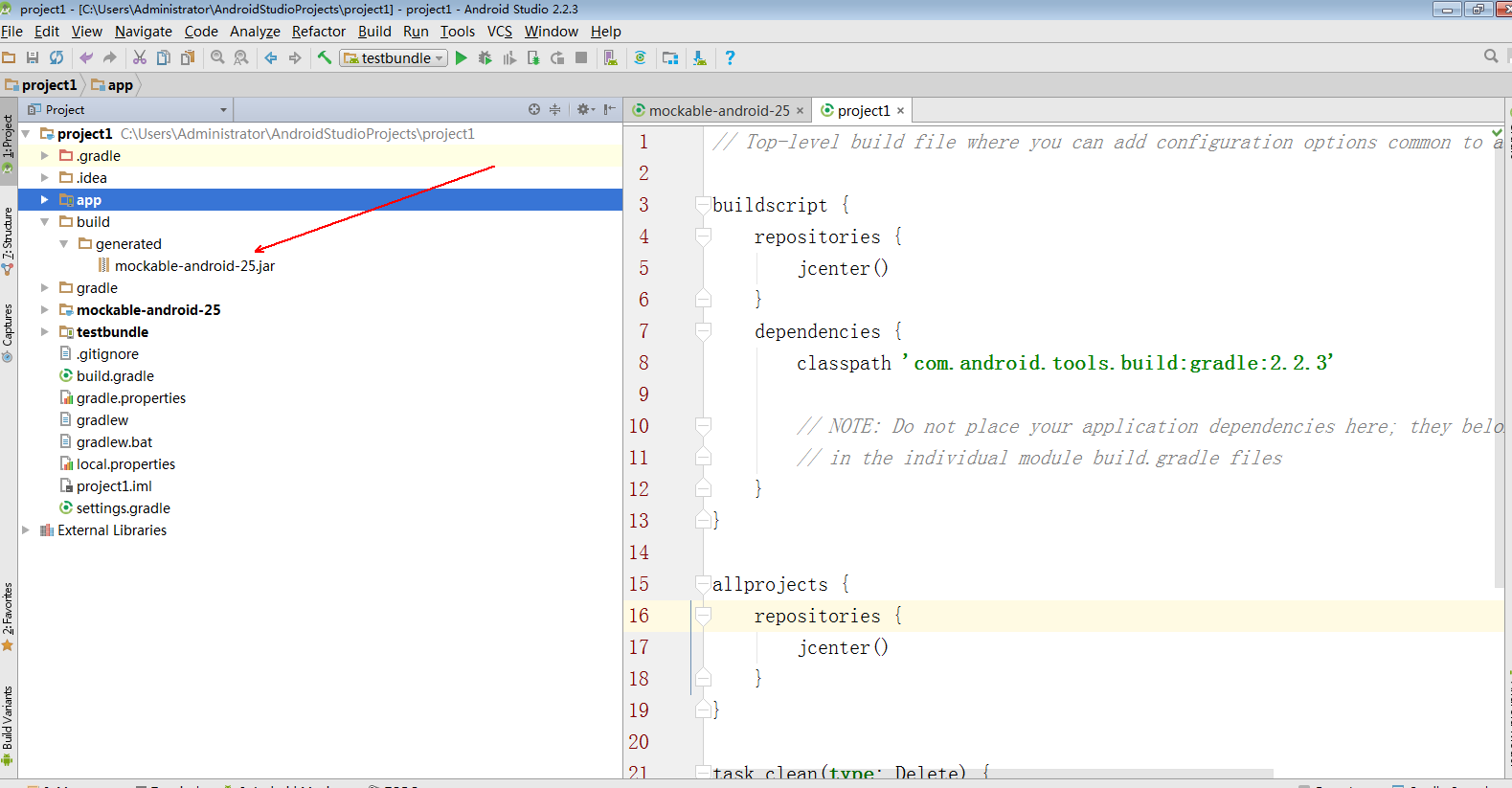
Task: Click the project1 breadcrumb in navigation bar
Action: pos(41,85)
